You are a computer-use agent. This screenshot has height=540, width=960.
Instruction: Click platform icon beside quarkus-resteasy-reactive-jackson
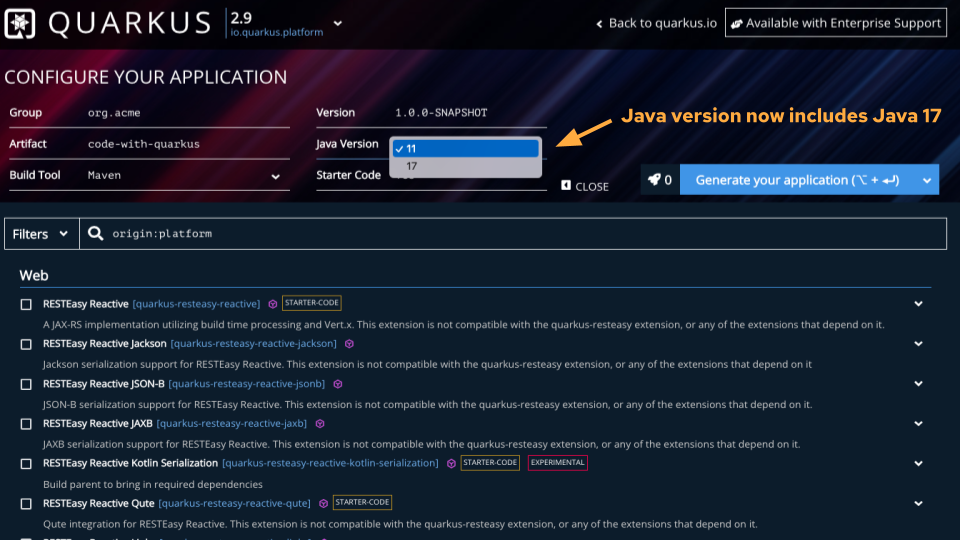click(x=349, y=343)
